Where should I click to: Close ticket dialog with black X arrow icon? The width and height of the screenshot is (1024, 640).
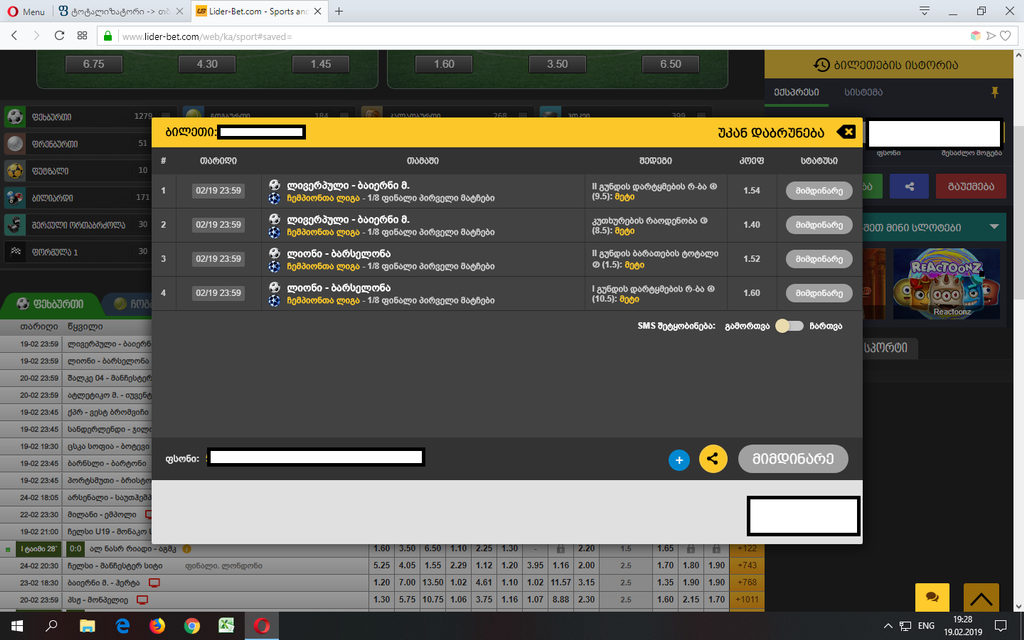(846, 132)
